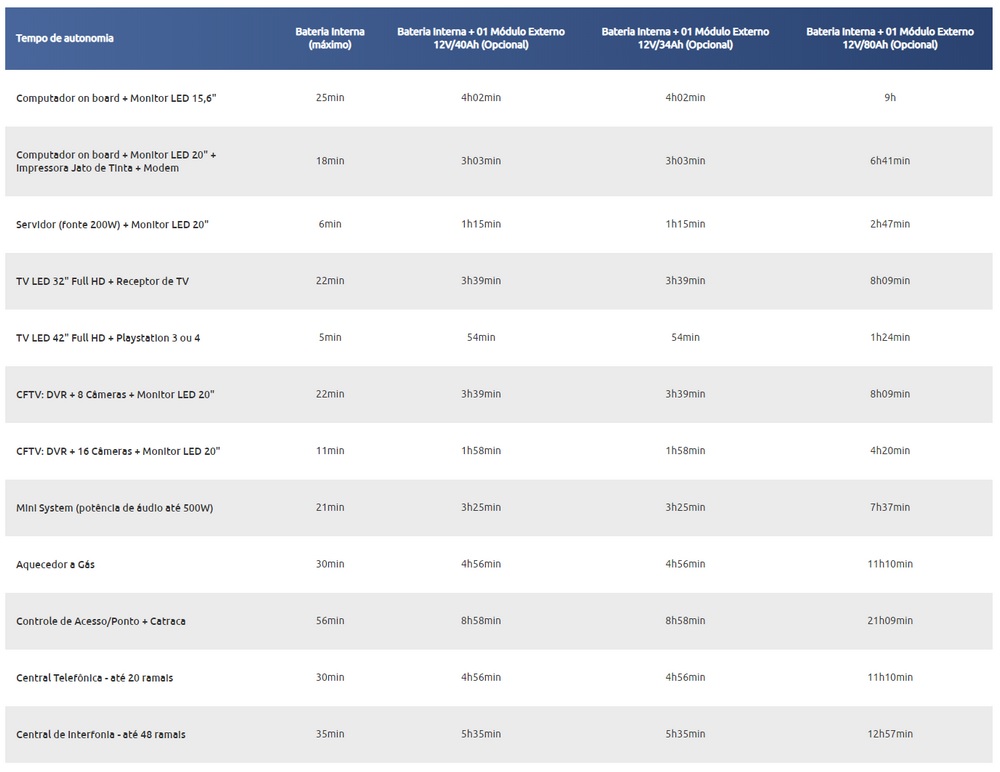Screen dimensions: 1000x772
Task: Click the '12h57min' value in last row
Action: point(890,735)
